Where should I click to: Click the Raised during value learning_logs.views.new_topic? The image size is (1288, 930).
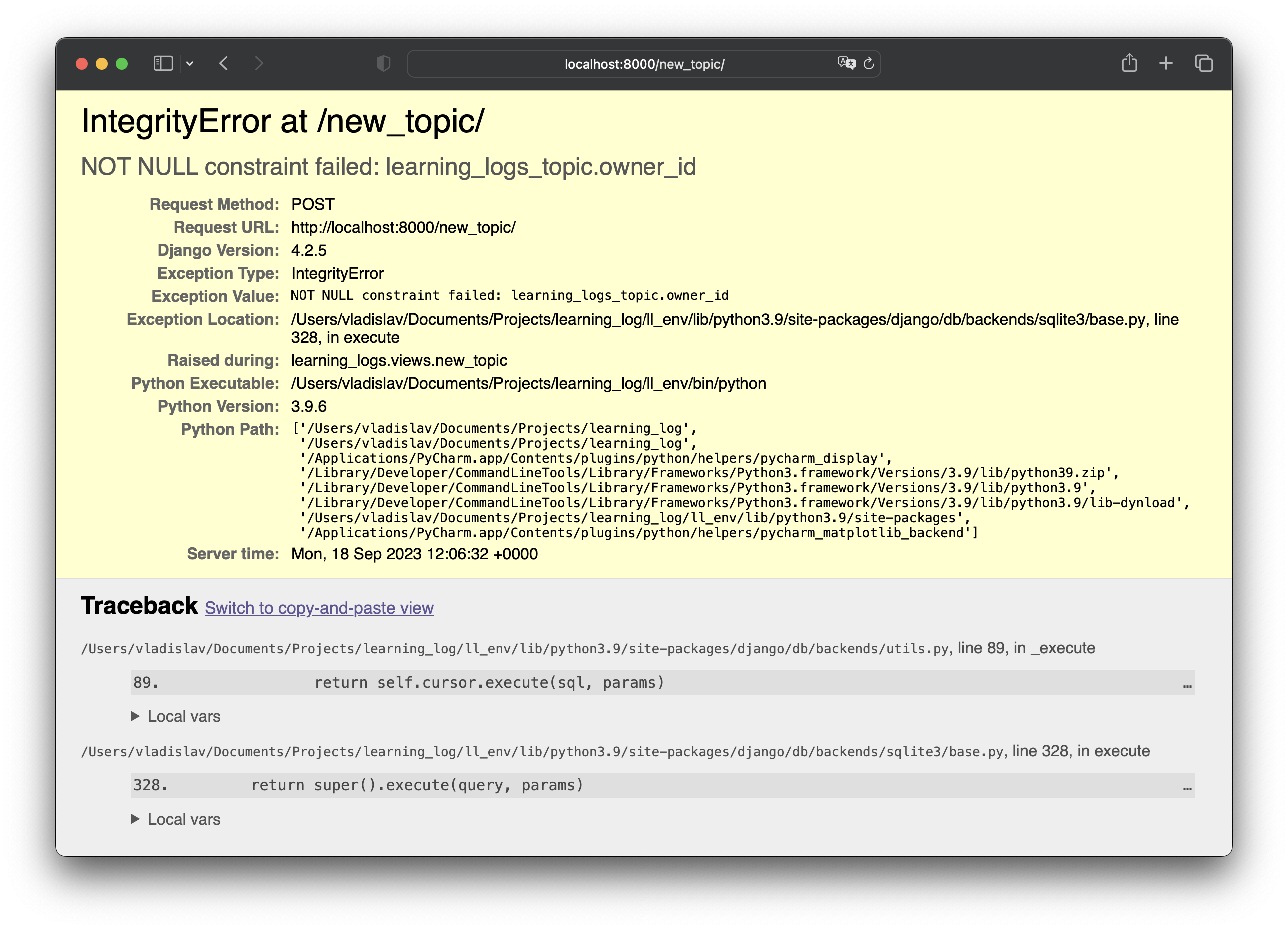[399, 360]
